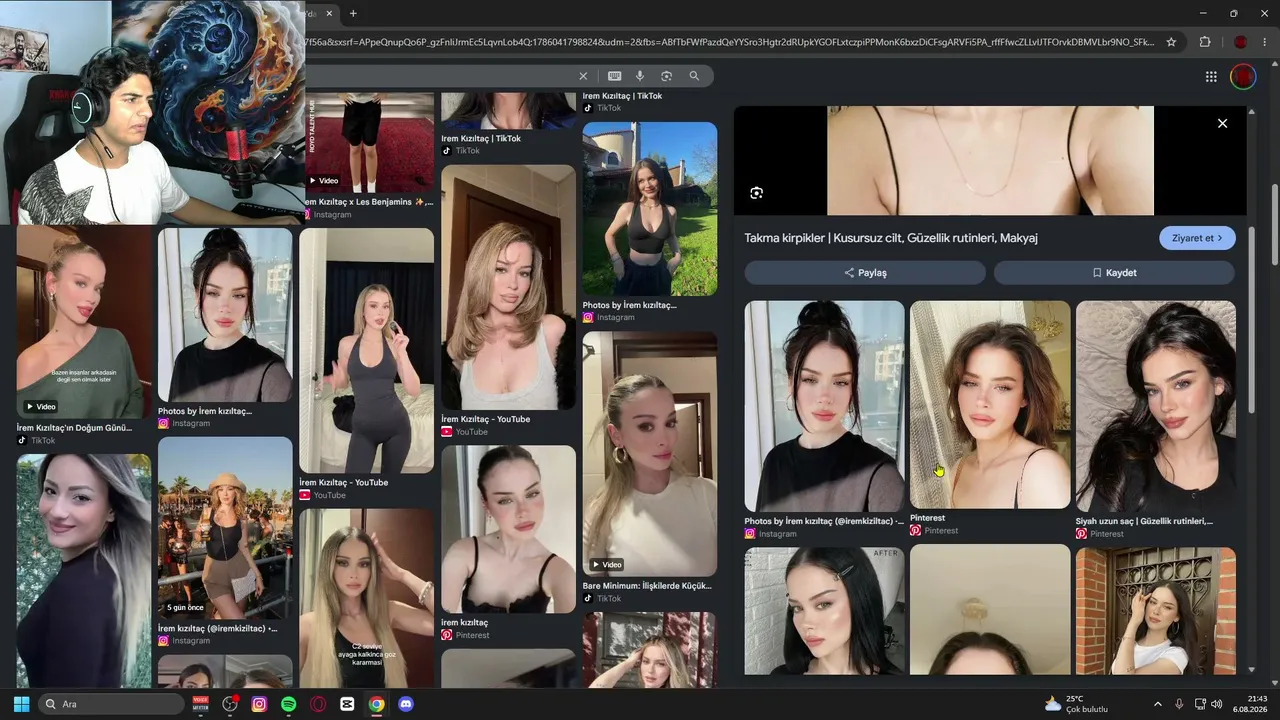Submit search with the magnifier icon
Screen dimensions: 1280x720
tap(694, 76)
